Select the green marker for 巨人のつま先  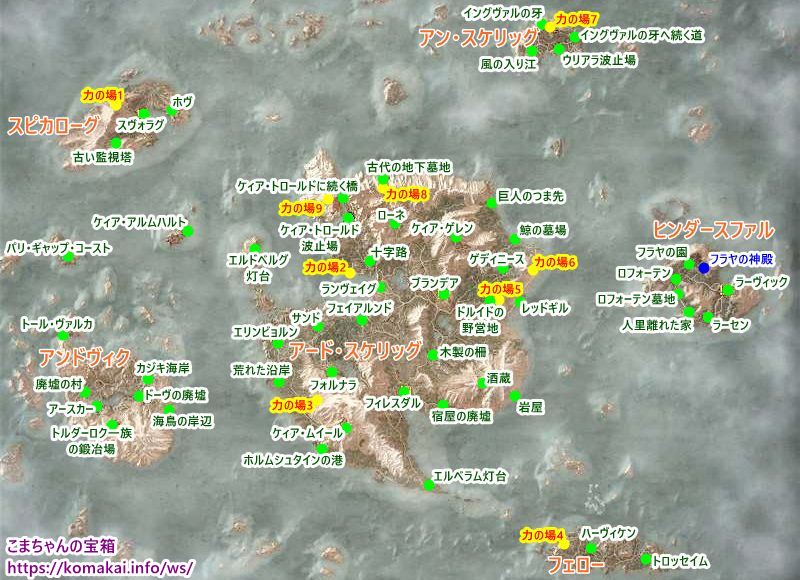pos(491,204)
